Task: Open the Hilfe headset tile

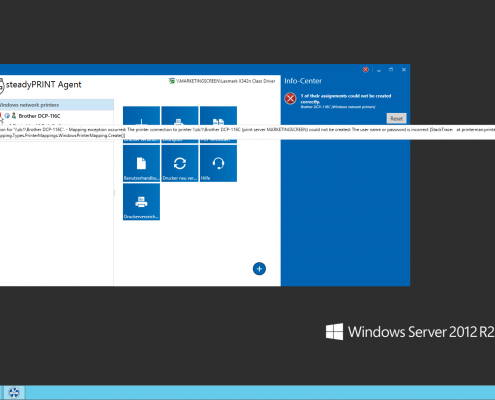Action: pos(218,163)
